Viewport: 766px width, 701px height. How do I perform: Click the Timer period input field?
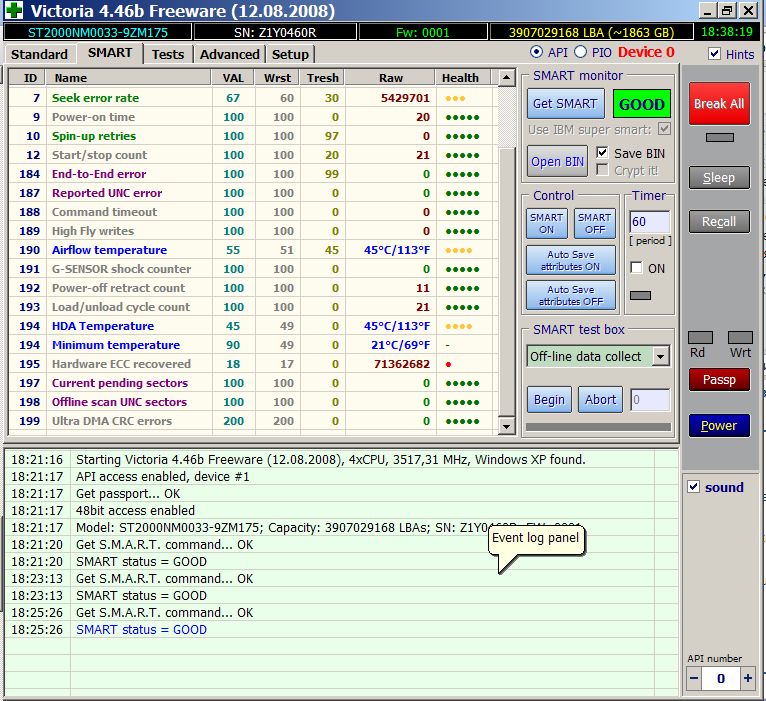650,222
